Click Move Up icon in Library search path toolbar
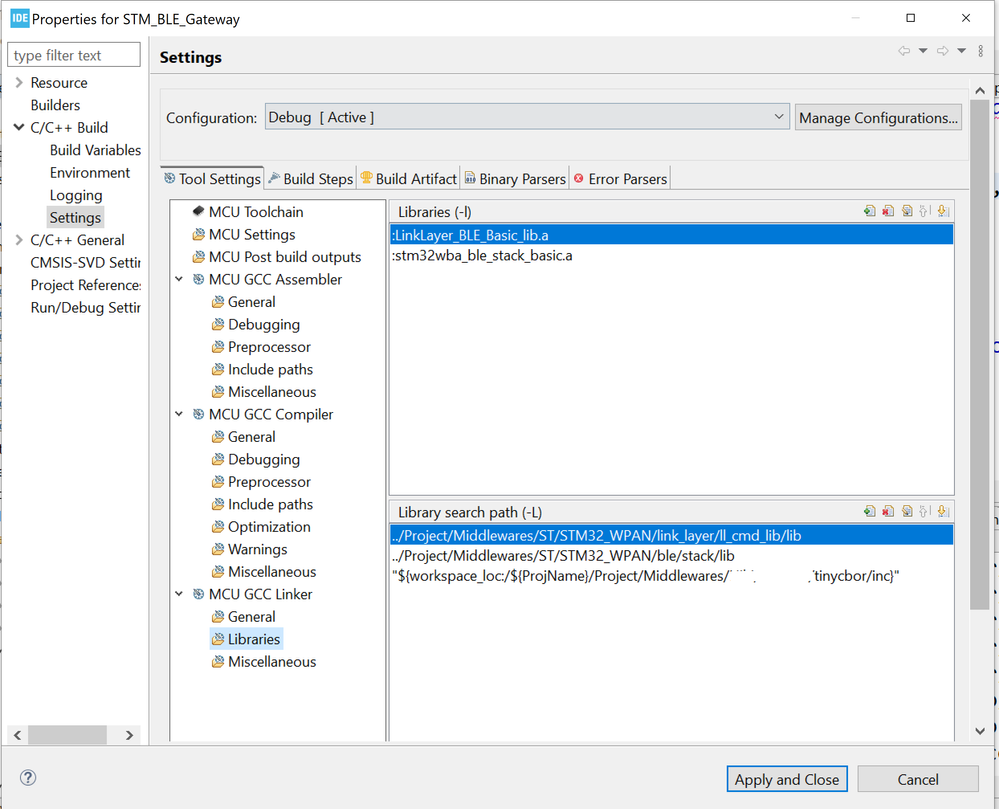 pos(925,512)
